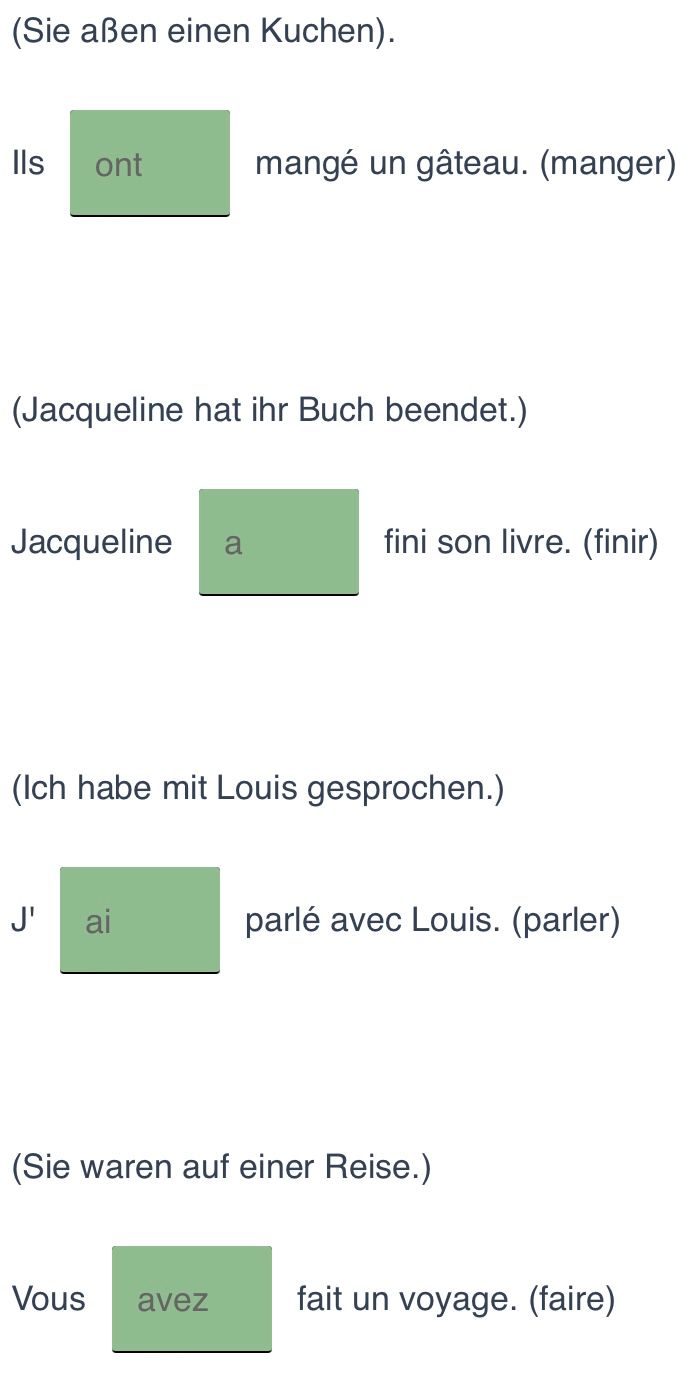
Task: Click the name "Jacqueline" before the input box
Action: pyautogui.click(x=92, y=543)
